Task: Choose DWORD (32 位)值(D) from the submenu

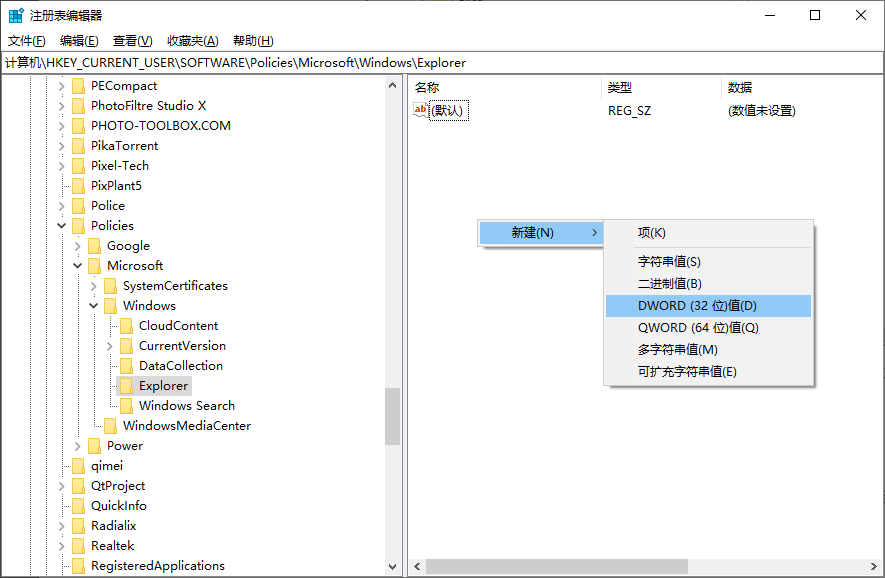Action: (x=697, y=306)
